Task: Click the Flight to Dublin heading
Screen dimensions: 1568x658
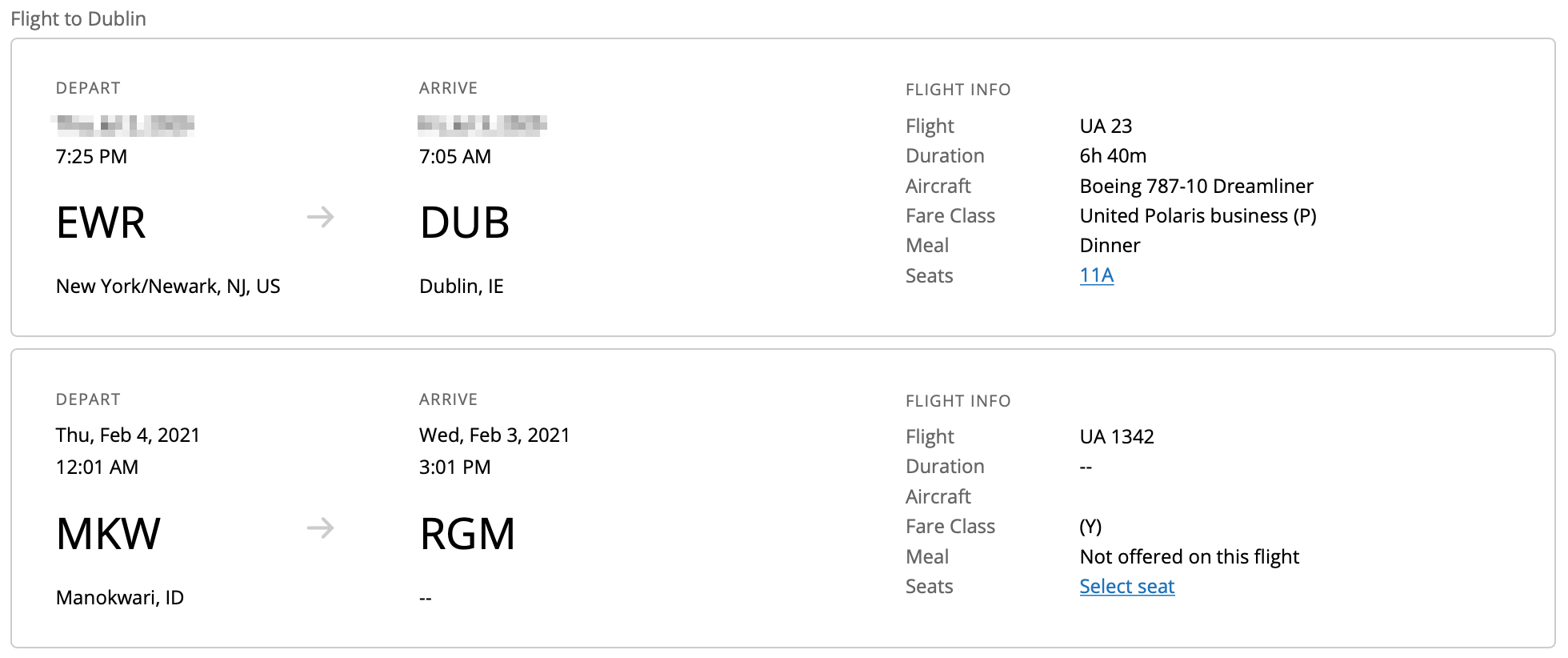Action: [78, 19]
